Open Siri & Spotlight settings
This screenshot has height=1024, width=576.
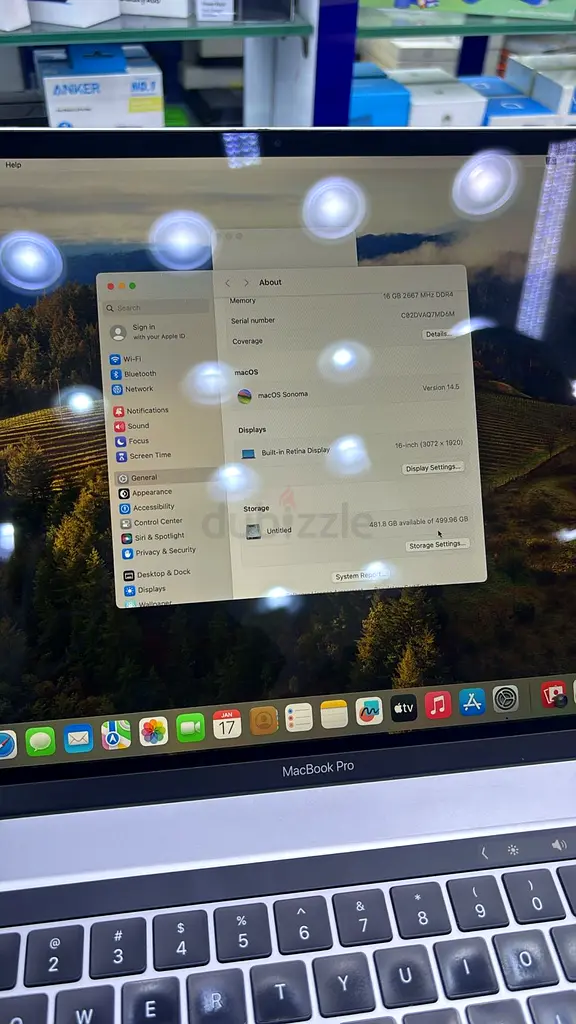[x=153, y=537]
